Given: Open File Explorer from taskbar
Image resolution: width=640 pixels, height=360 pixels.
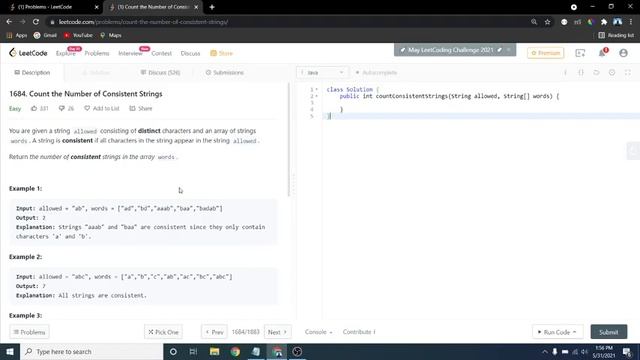Looking at the screenshot, I should click(215, 351).
